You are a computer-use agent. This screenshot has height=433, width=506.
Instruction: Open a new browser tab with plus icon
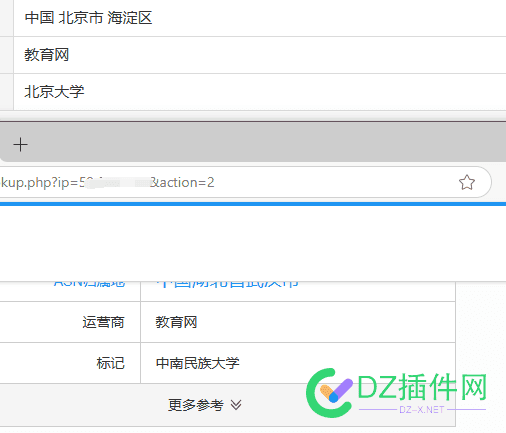point(20,145)
